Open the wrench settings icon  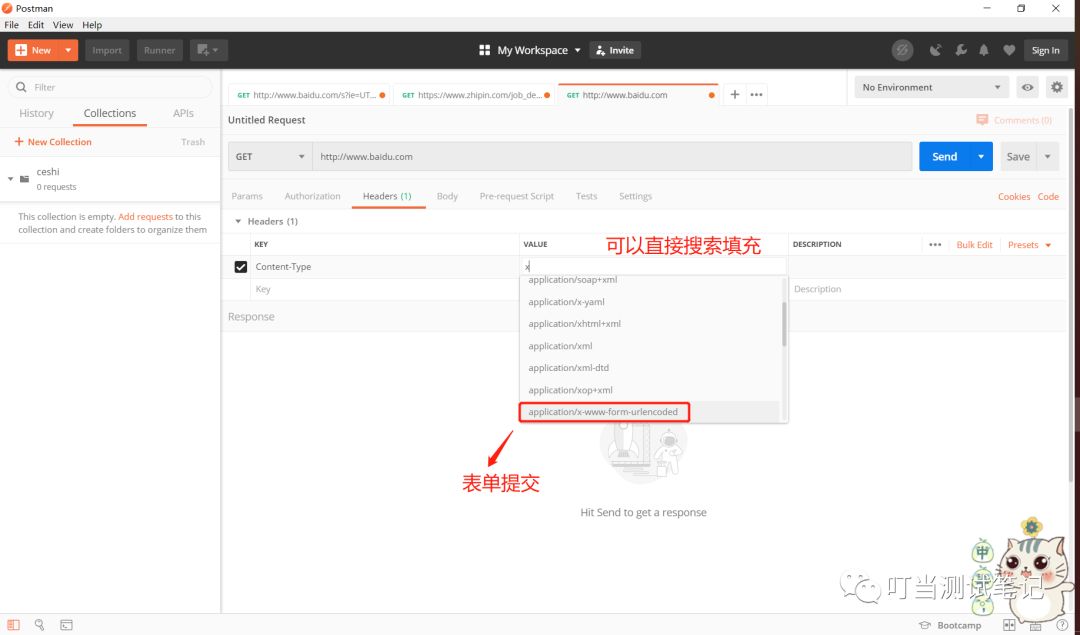[x=961, y=50]
